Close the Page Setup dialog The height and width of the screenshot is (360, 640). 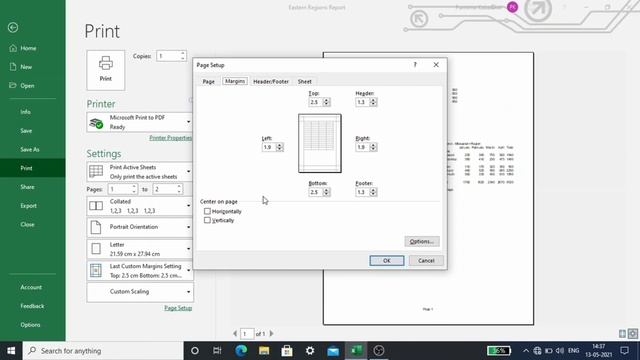436,65
